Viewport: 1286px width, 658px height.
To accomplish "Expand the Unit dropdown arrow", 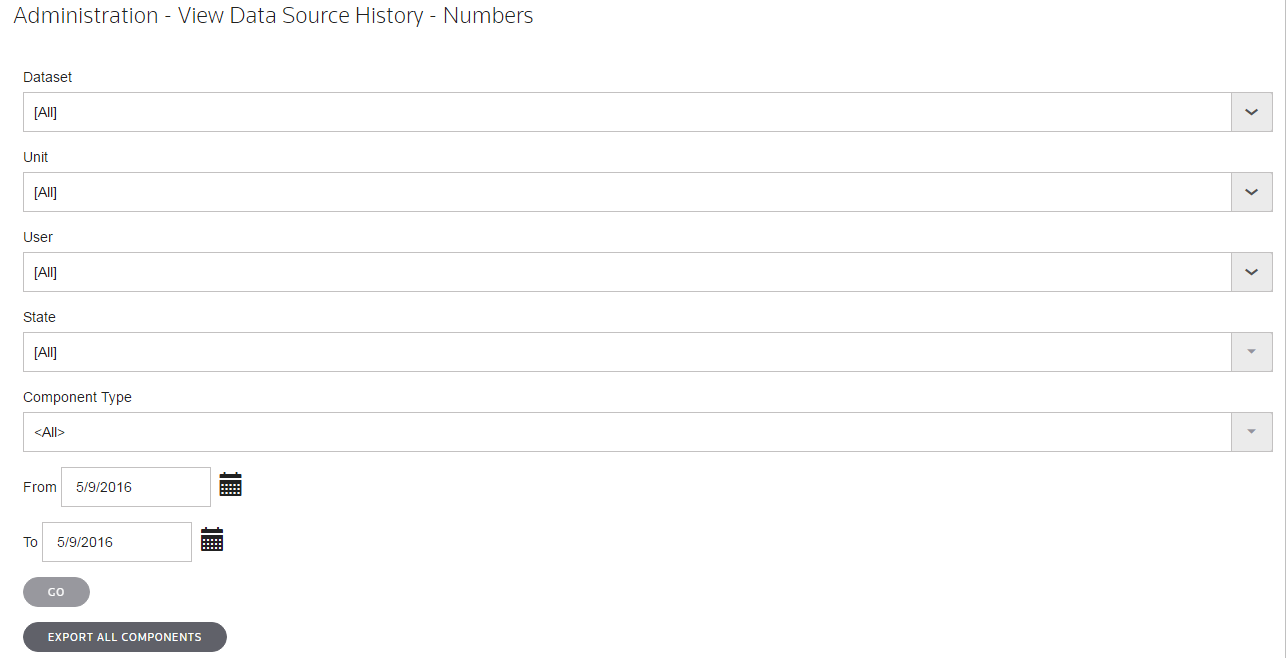I will click(x=1251, y=192).
